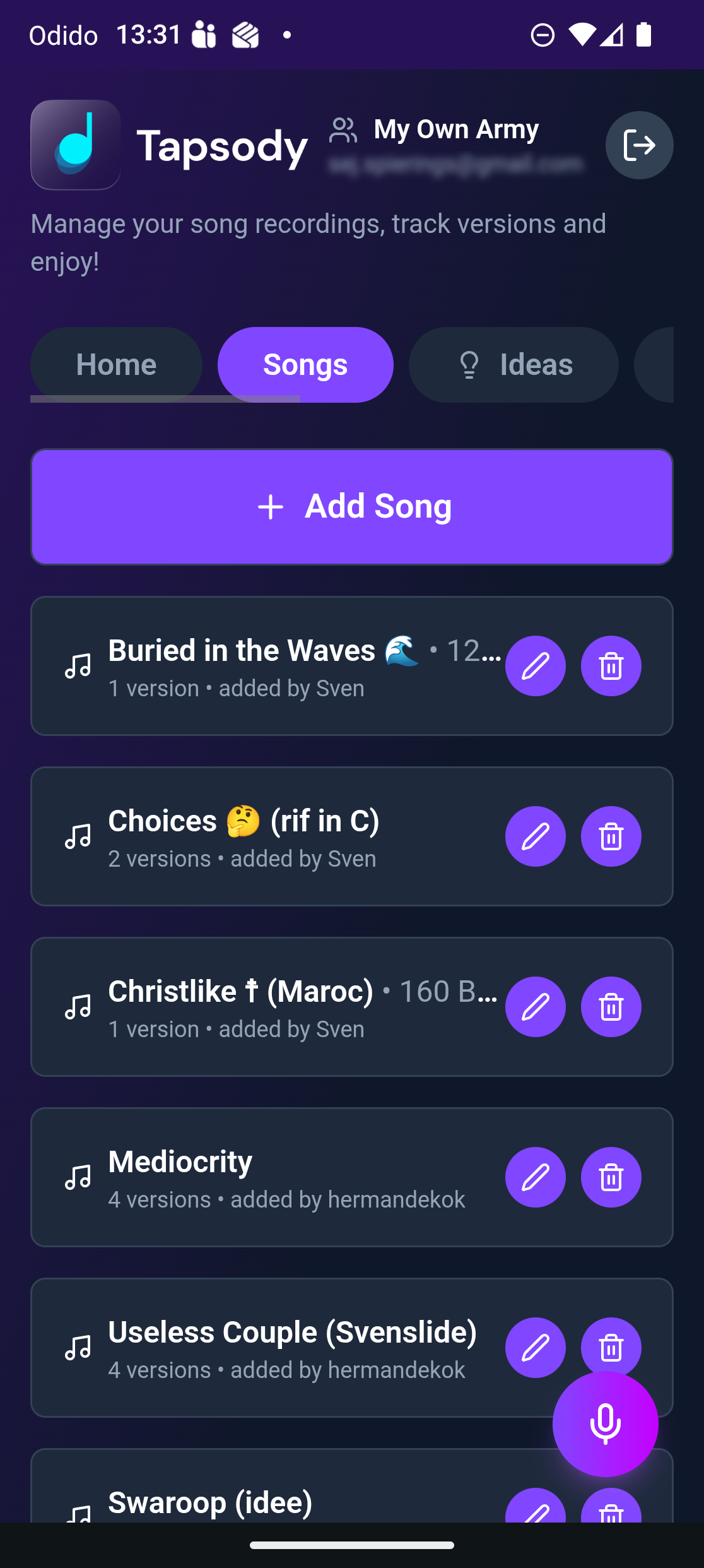Edit the Useless Couple (Svenslide) song

point(535,1346)
